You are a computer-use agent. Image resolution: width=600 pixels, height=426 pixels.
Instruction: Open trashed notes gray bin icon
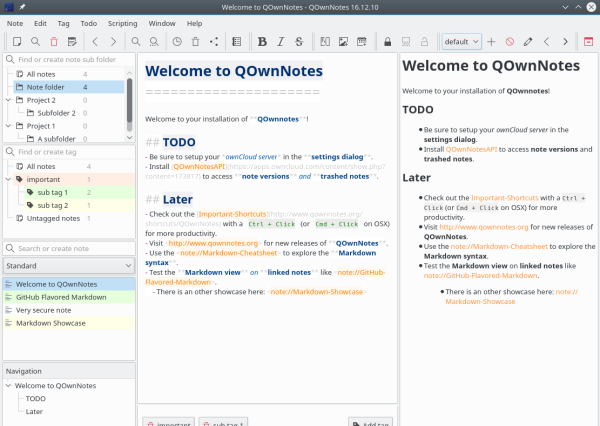pos(195,41)
